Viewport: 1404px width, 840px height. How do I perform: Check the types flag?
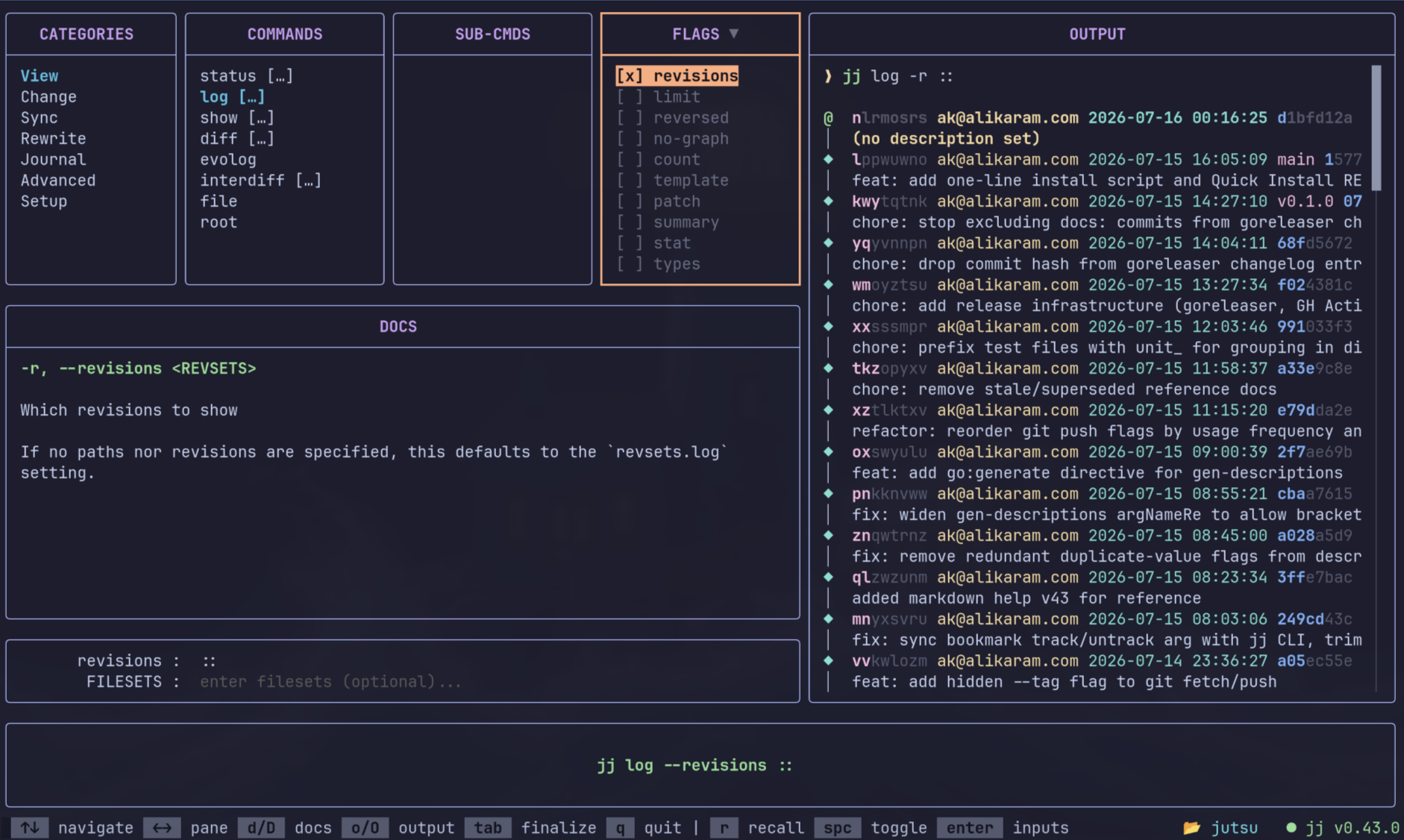pos(630,264)
